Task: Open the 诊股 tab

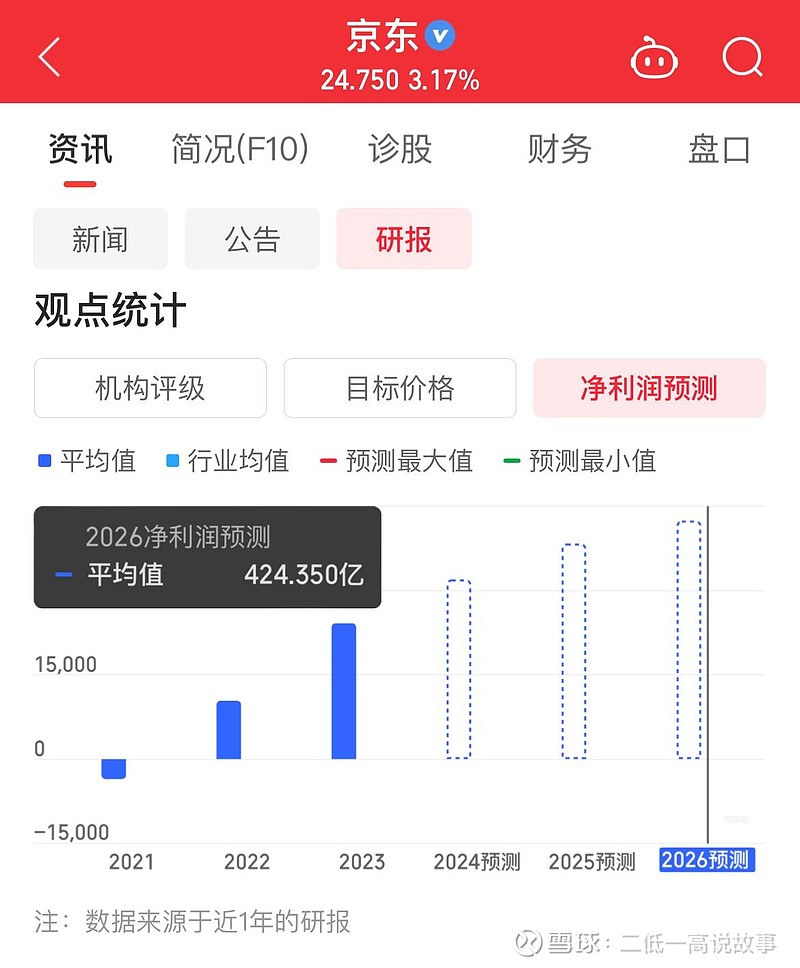Action: tap(400, 150)
